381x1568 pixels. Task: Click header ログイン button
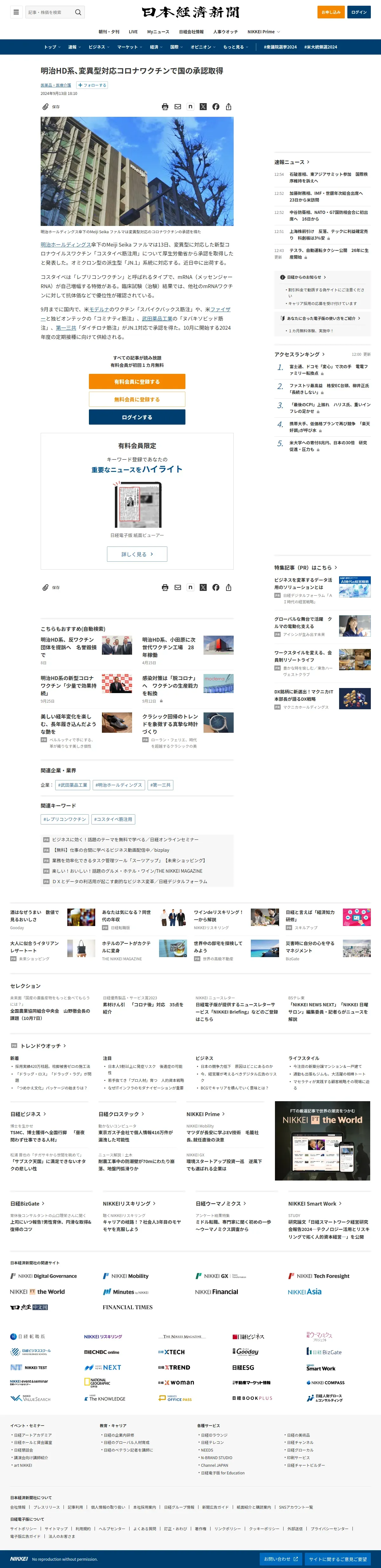tap(359, 12)
